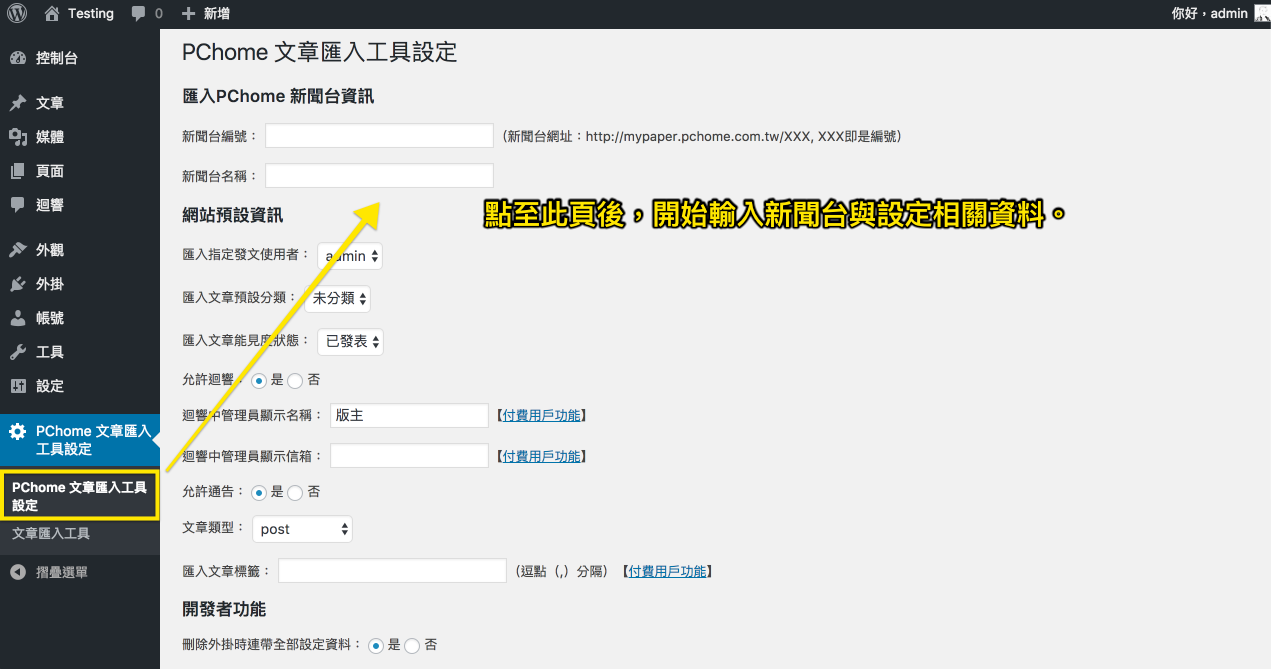Click 摺疊選單 collapse menu text

pos(62,572)
